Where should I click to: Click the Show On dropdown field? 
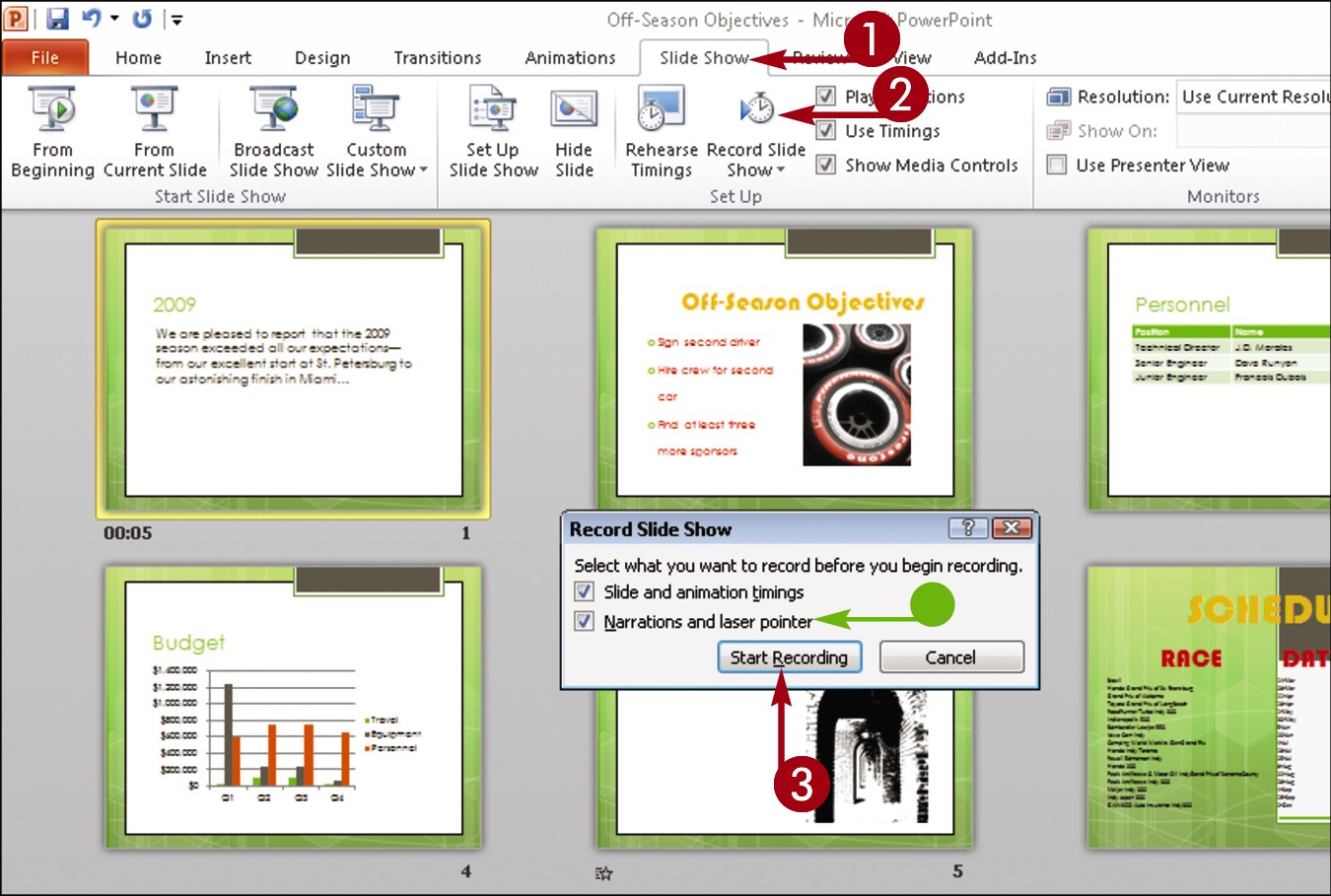tap(1254, 130)
